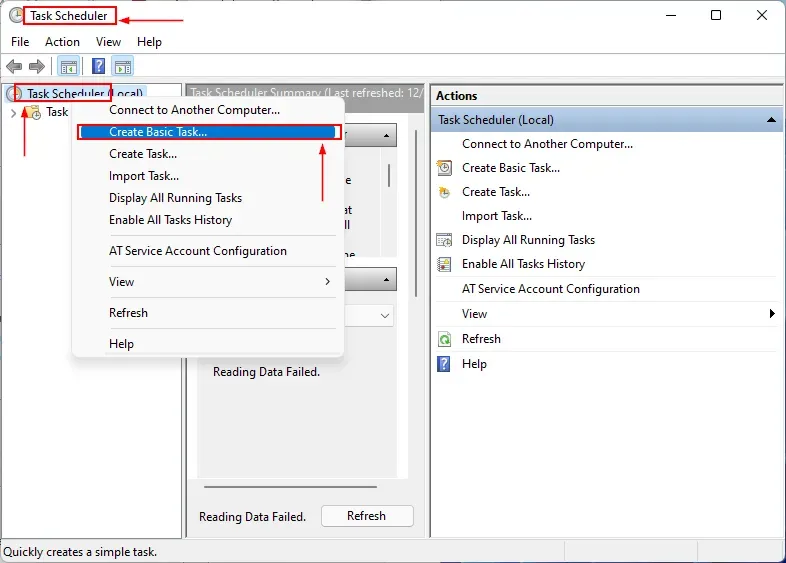Choose Import Task... from the context menu

click(x=144, y=176)
